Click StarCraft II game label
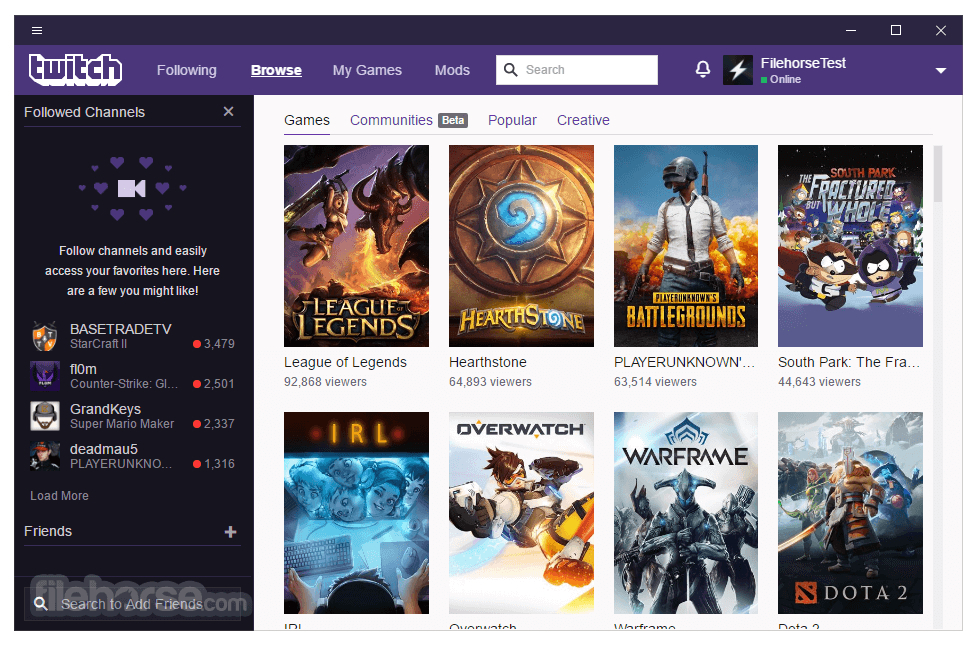979x647 pixels. coord(99,343)
